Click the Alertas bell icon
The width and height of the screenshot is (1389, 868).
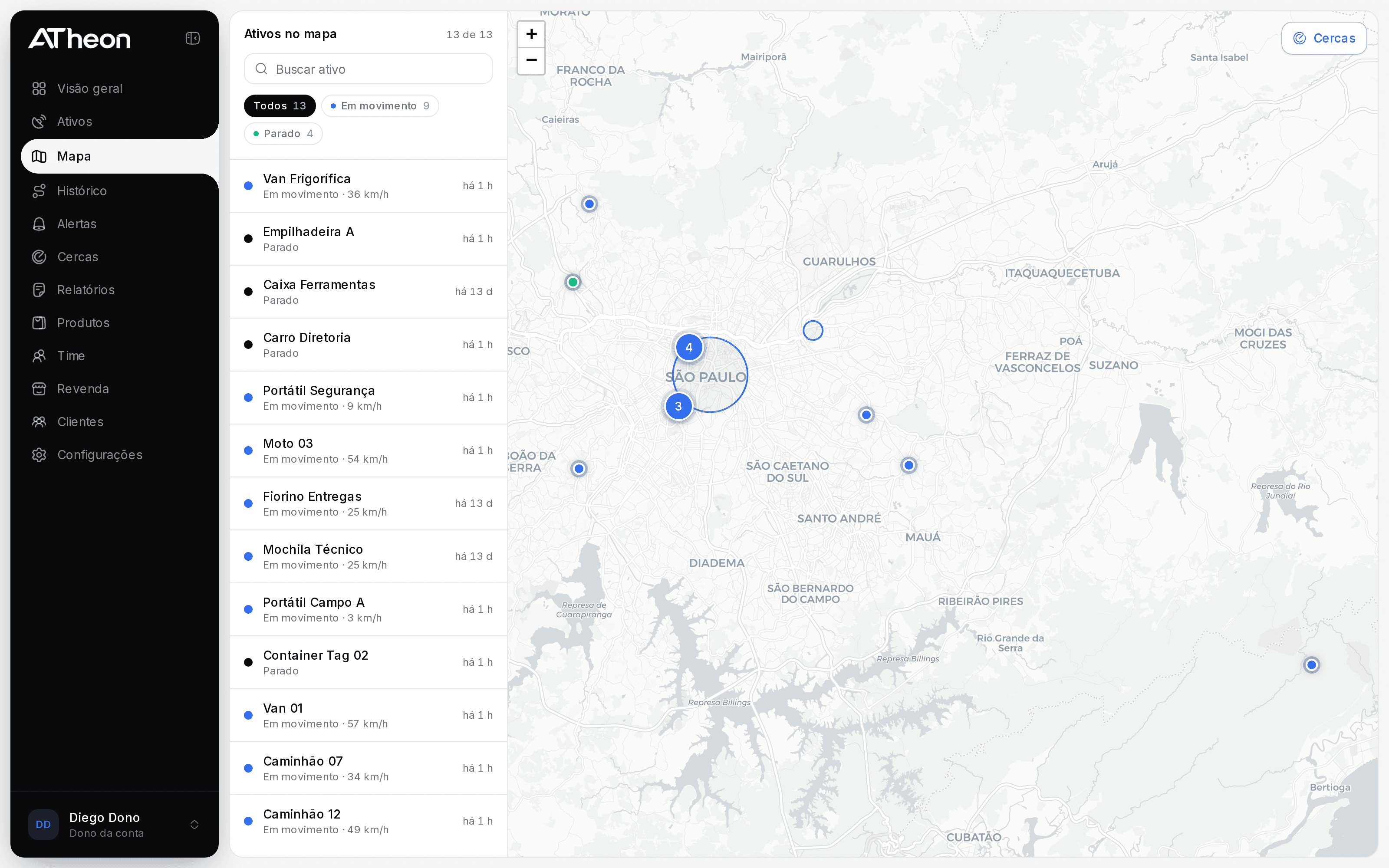(x=39, y=224)
